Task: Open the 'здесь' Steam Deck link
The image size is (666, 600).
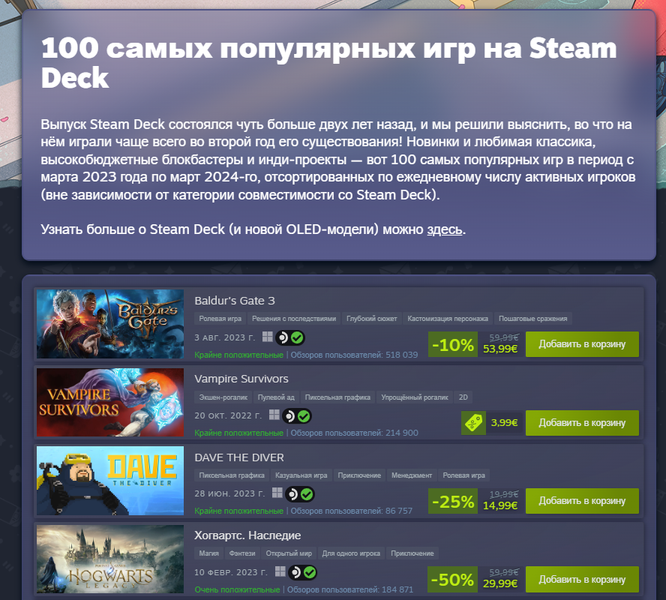Action: (444, 230)
